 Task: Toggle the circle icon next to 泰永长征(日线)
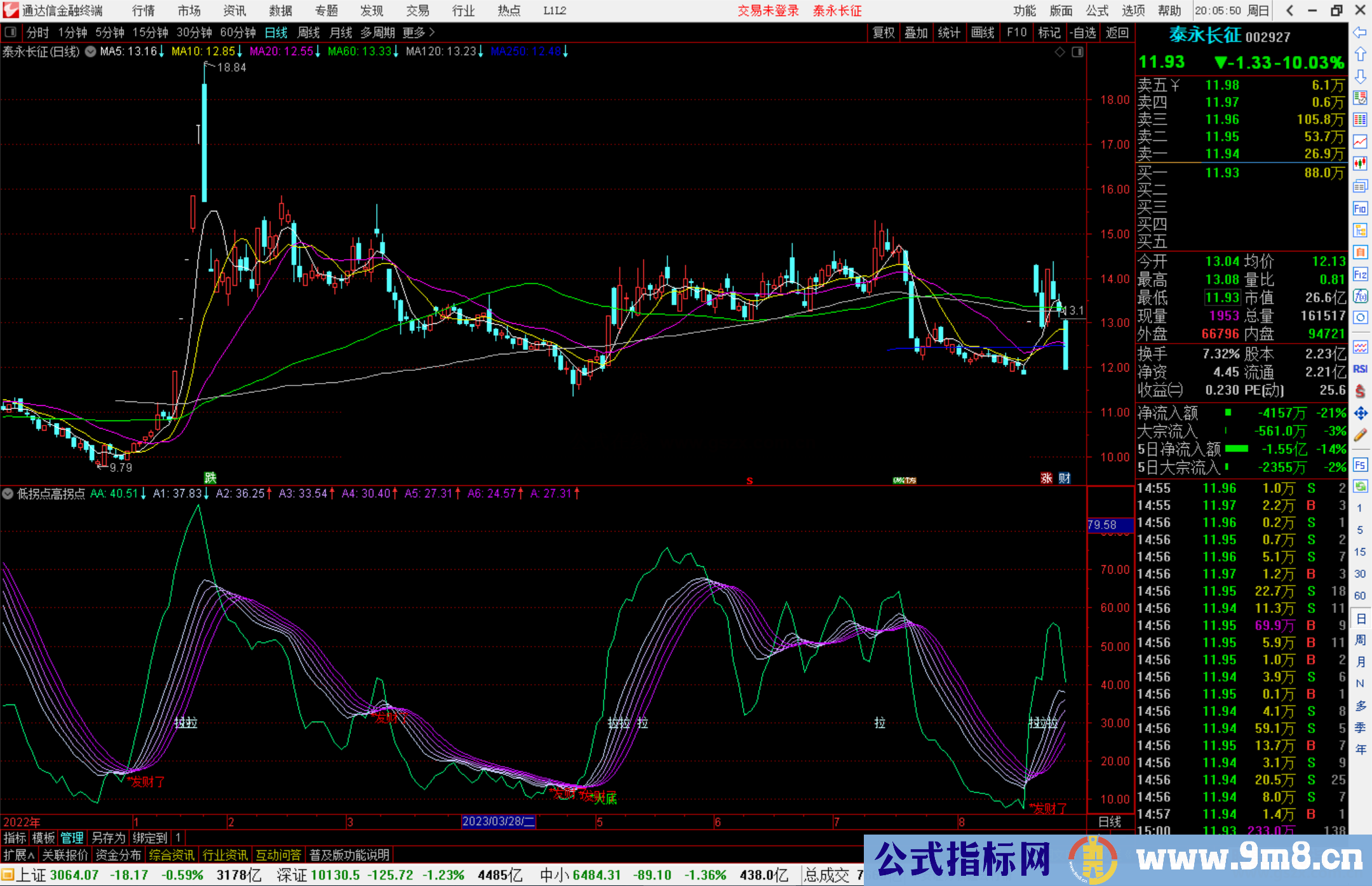[x=91, y=51]
